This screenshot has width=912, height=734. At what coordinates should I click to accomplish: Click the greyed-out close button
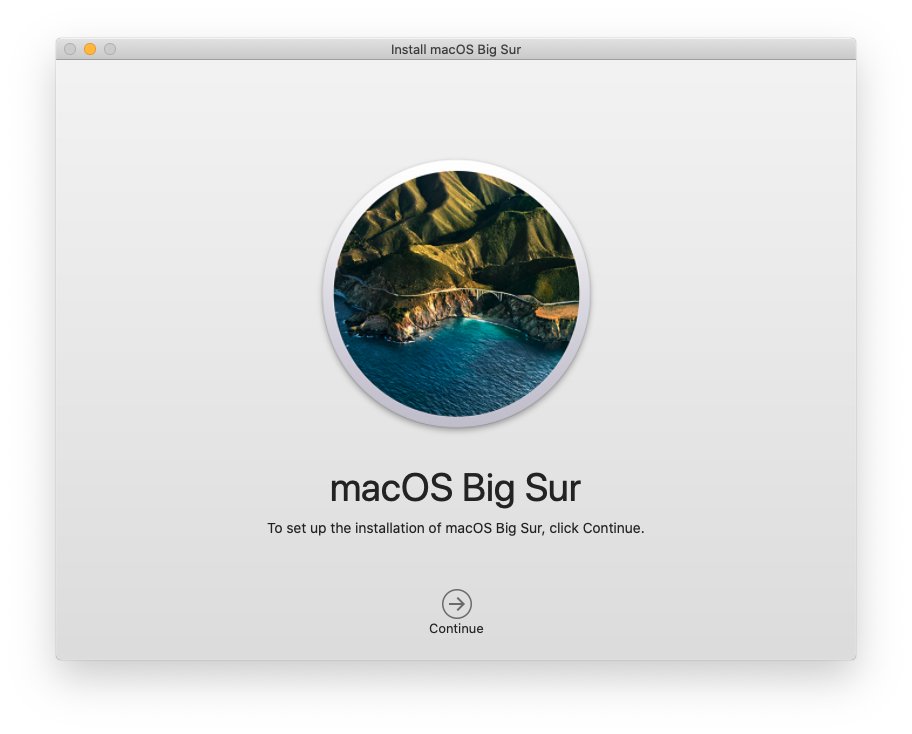coord(70,49)
